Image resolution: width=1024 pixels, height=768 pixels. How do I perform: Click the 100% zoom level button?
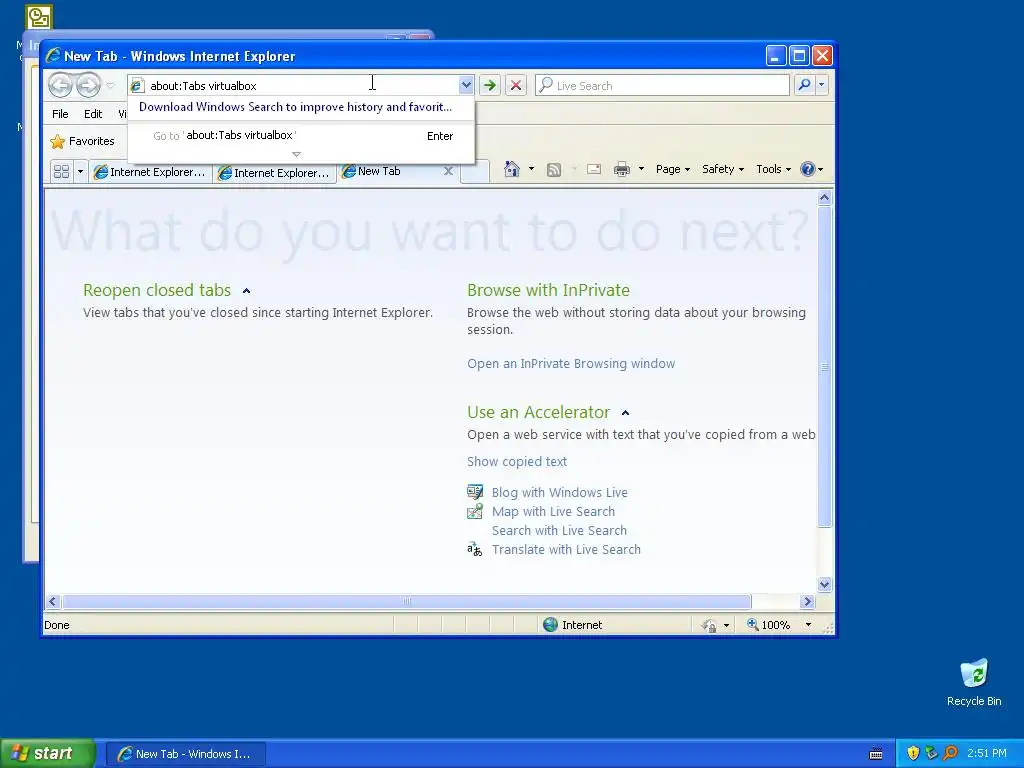[768, 625]
